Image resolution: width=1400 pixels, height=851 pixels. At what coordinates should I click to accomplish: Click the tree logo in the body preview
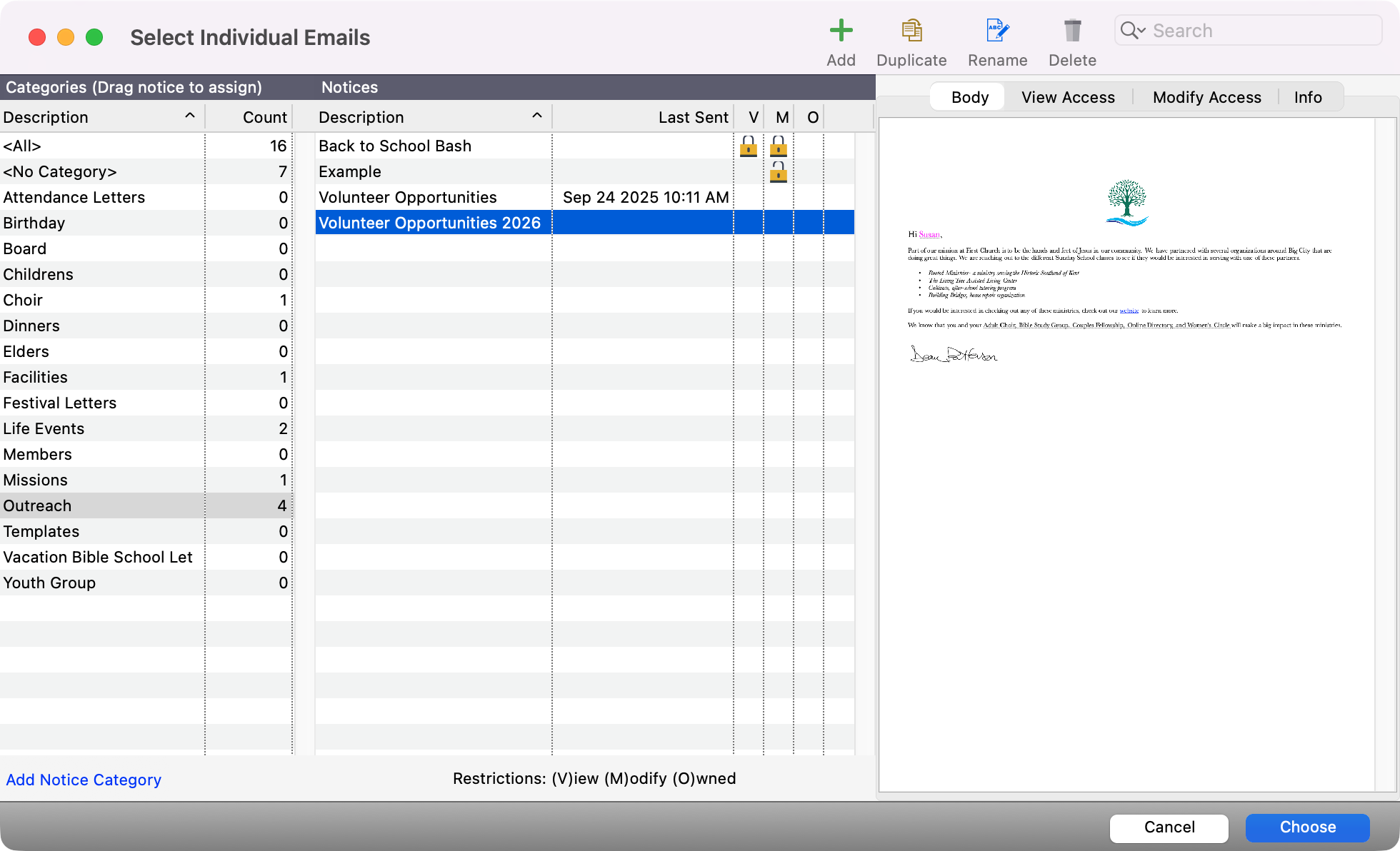pos(1127,202)
